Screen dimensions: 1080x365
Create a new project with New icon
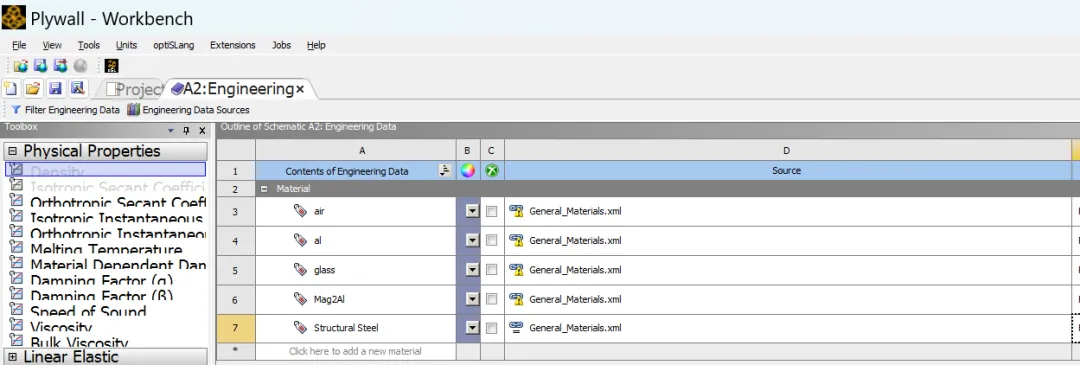11,88
